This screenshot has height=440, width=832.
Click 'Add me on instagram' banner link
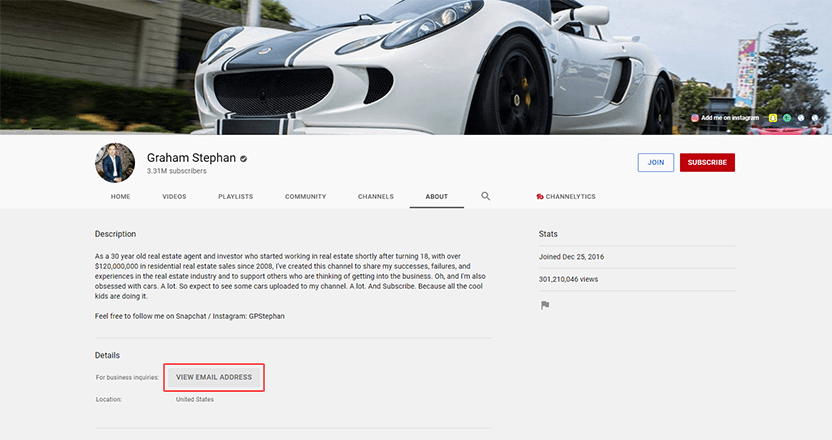point(730,118)
